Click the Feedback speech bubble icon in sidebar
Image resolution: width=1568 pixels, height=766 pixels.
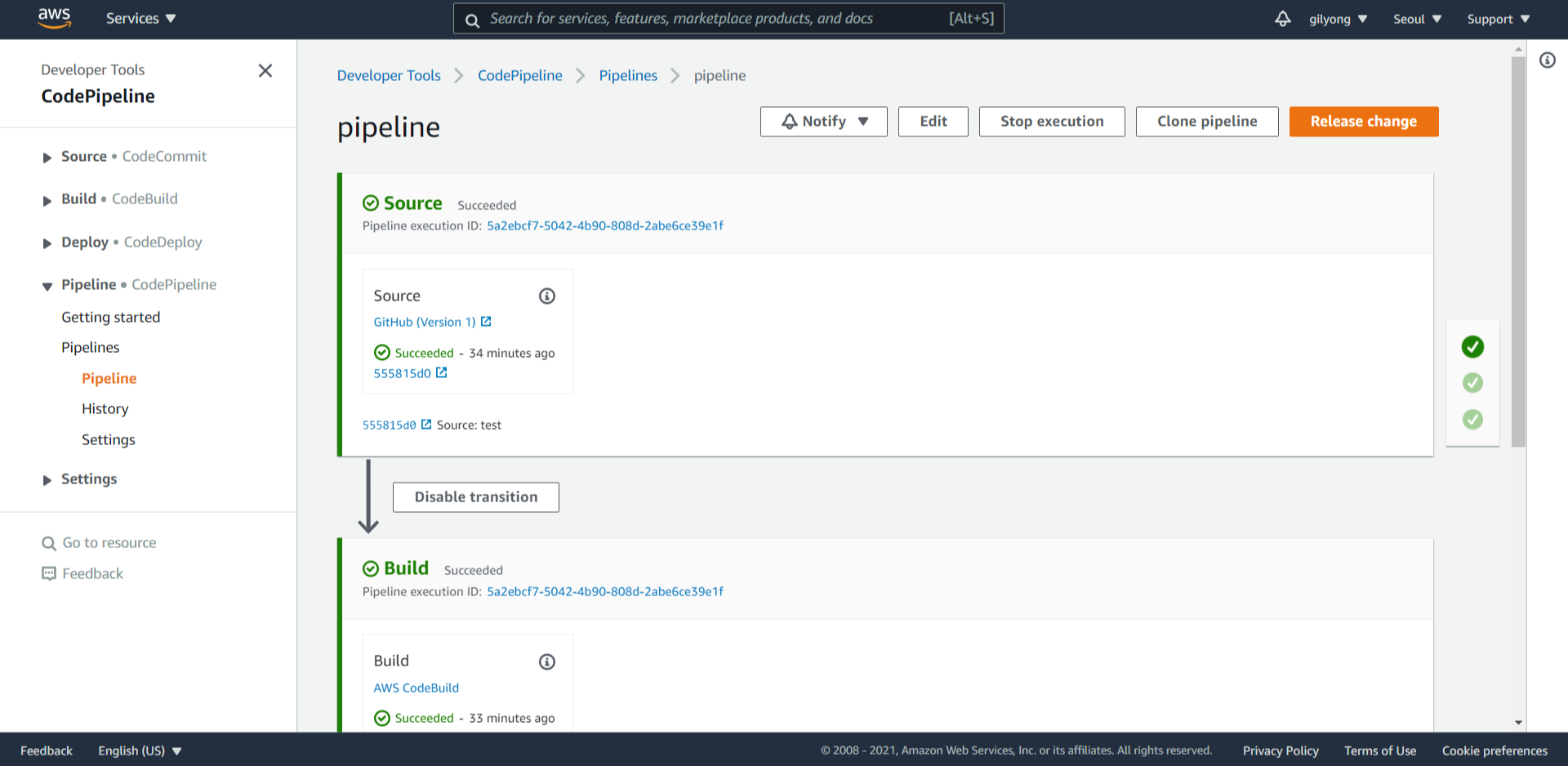click(x=49, y=573)
